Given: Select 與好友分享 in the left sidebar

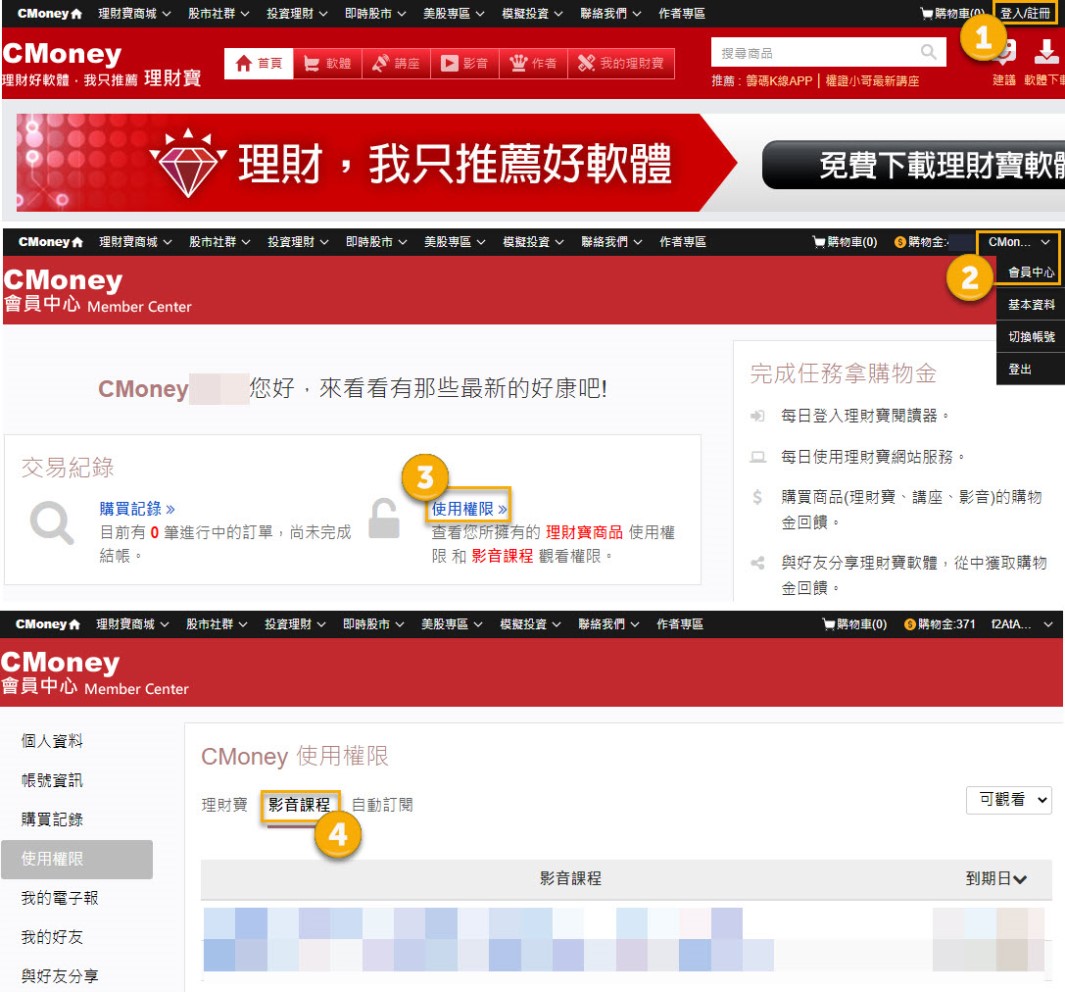Looking at the screenshot, I should (60, 976).
